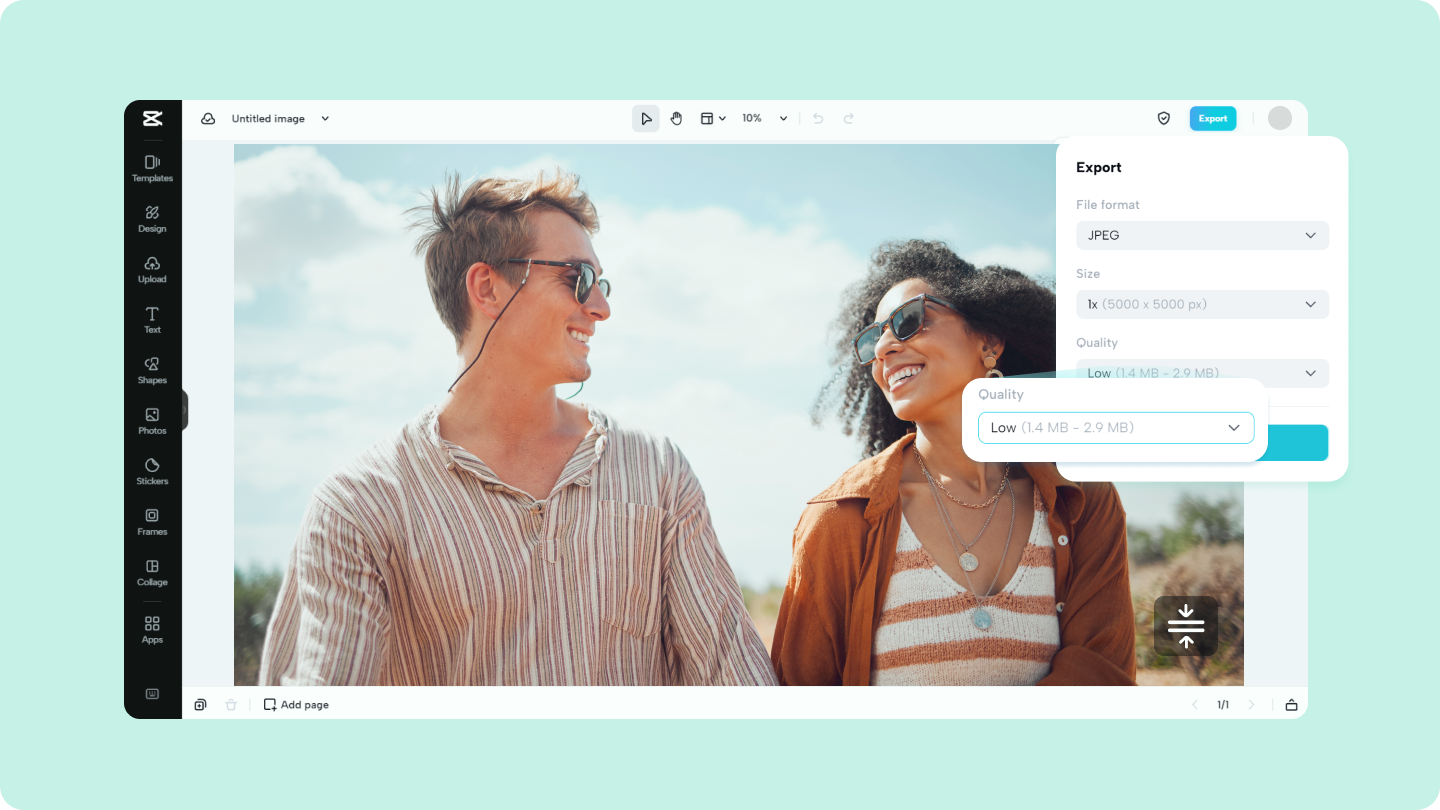
Task: Click the shield icon beside Export
Action: pyautogui.click(x=1164, y=118)
